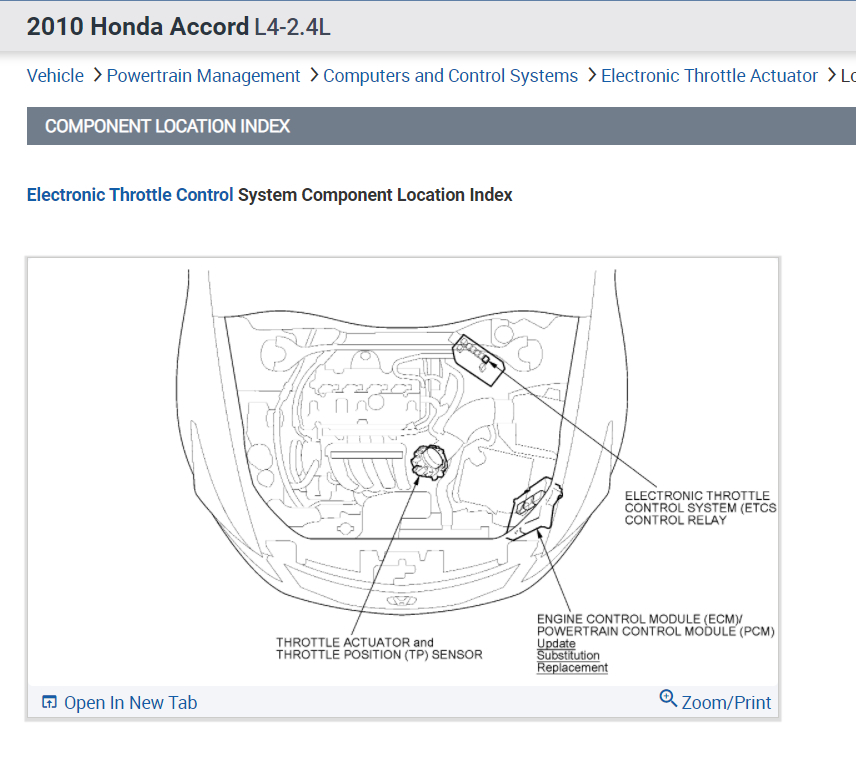Click the chevron after Electronic Throttle Actuator
The image size is (856, 781).
[831, 75]
